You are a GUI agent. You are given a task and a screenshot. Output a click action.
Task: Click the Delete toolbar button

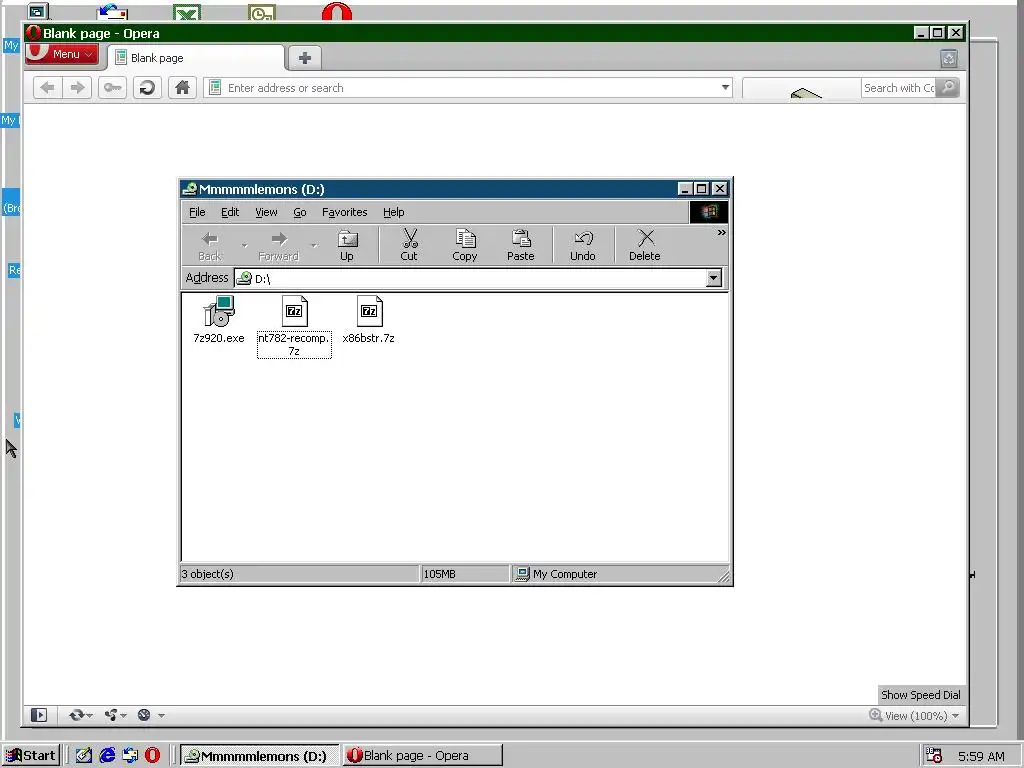click(645, 246)
